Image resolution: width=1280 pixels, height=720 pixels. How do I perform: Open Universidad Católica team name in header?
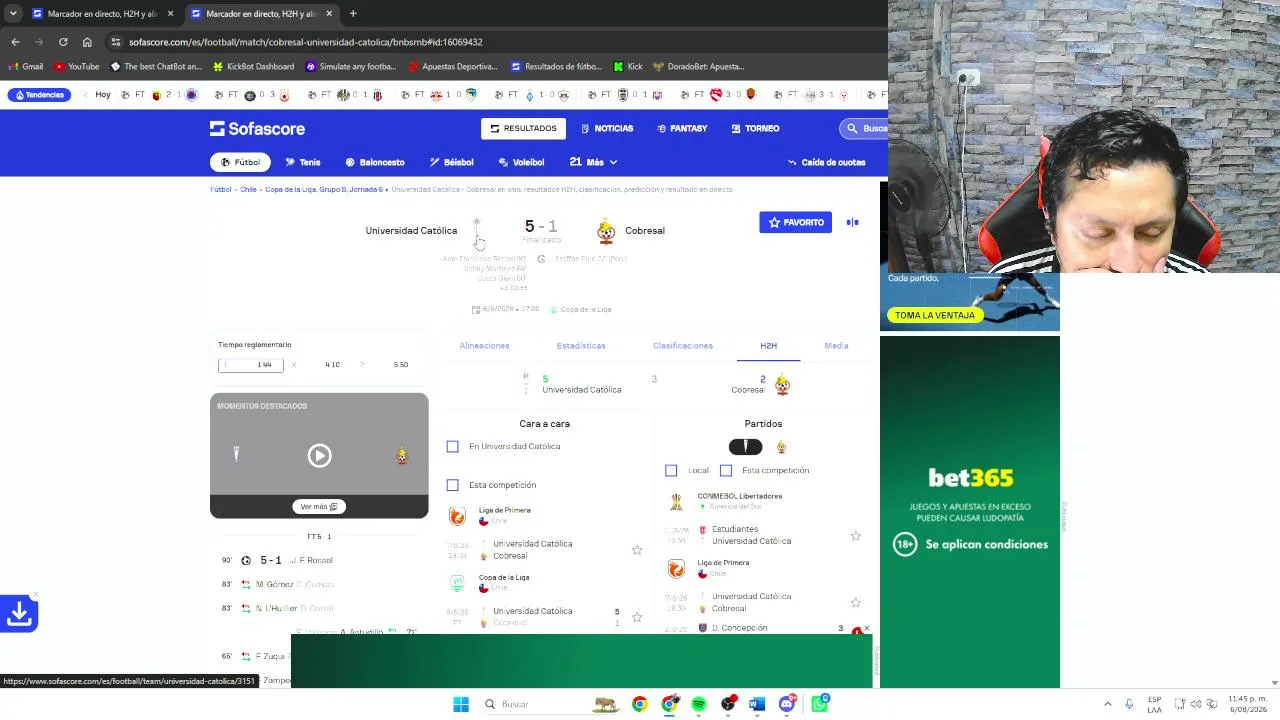point(411,231)
